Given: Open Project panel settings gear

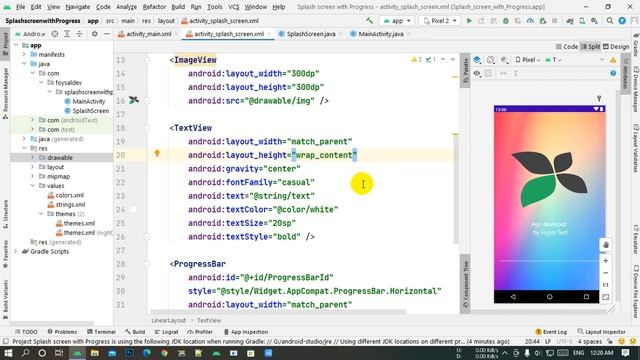Looking at the screenshot, I should pyautogui.click(x=94, y=34).
